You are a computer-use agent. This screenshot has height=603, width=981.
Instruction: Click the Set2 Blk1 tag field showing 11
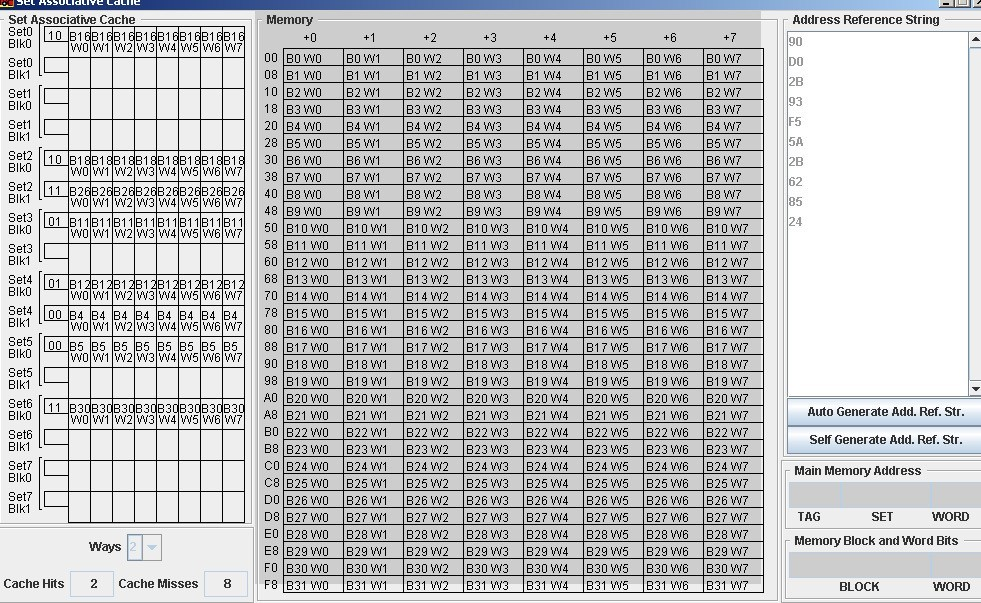[56, 189]
